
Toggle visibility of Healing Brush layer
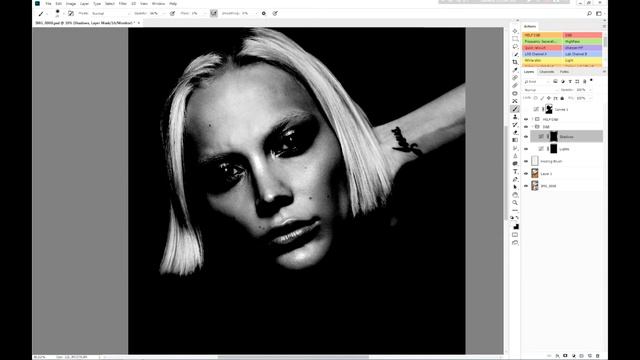pyautogui.click(x=526, y=161)
